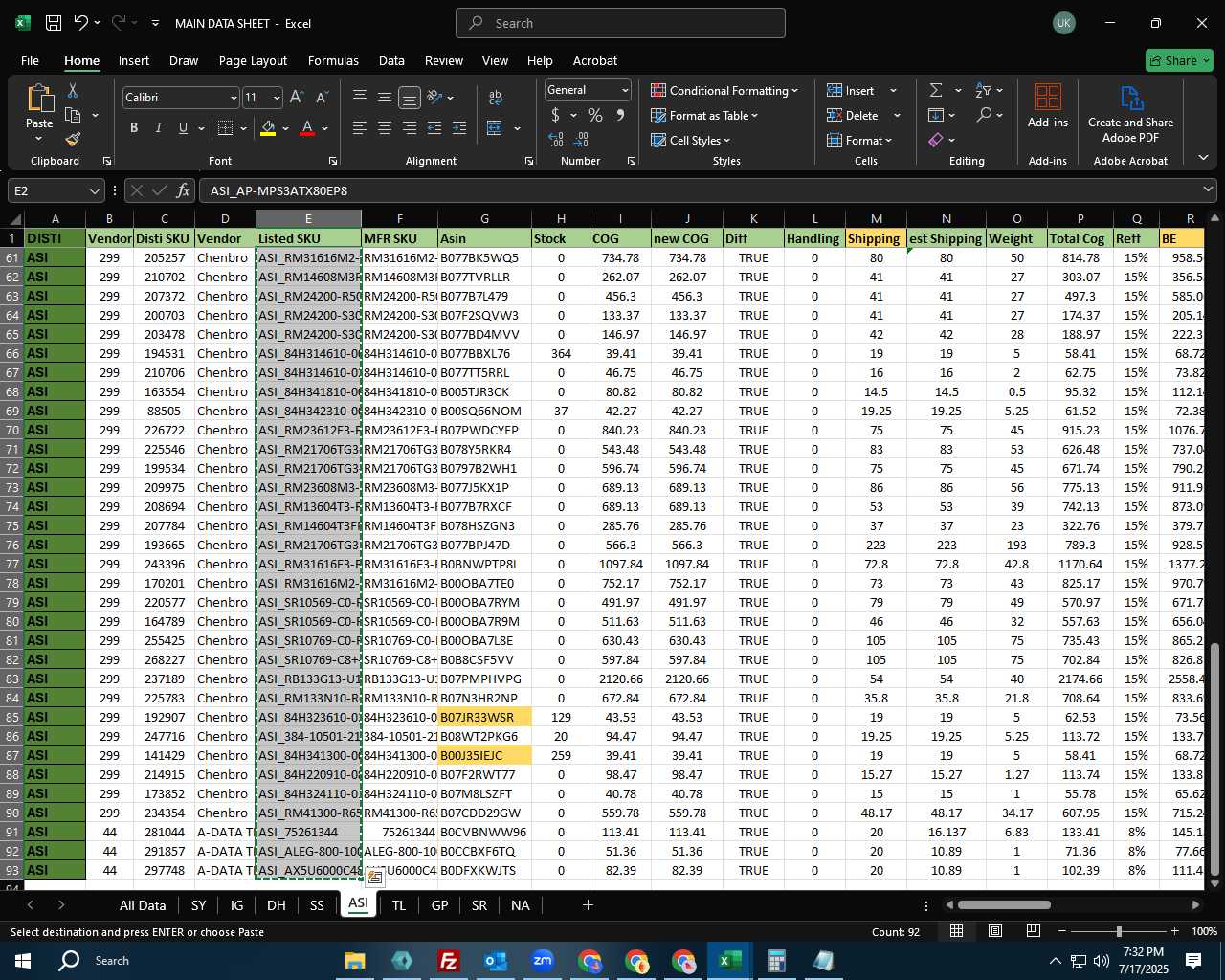Open the Paste dropdown arrow

click(x=39, y=139)
